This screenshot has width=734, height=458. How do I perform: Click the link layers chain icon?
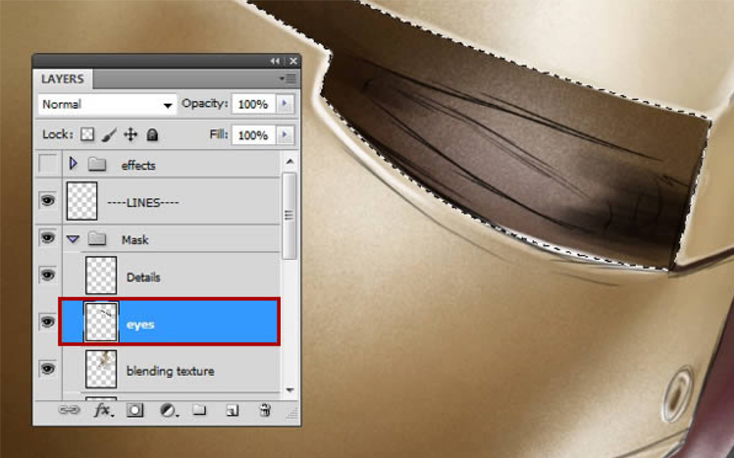pos(69,410)
